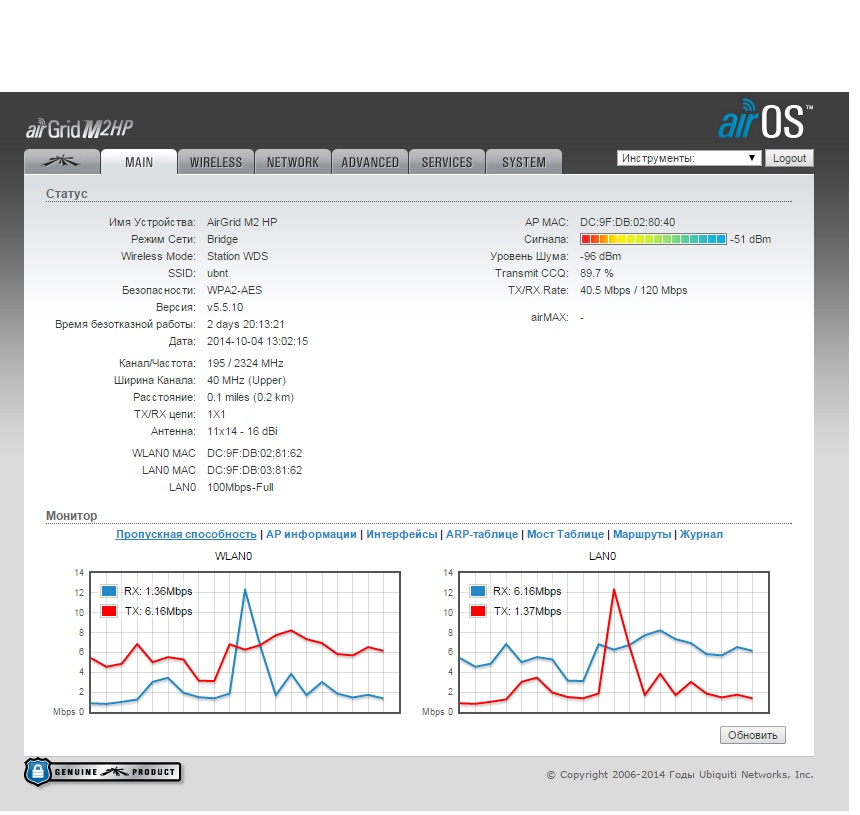Click the Монитор section heading
This screenshot has width=860, height=815.
tap(71, 516)
